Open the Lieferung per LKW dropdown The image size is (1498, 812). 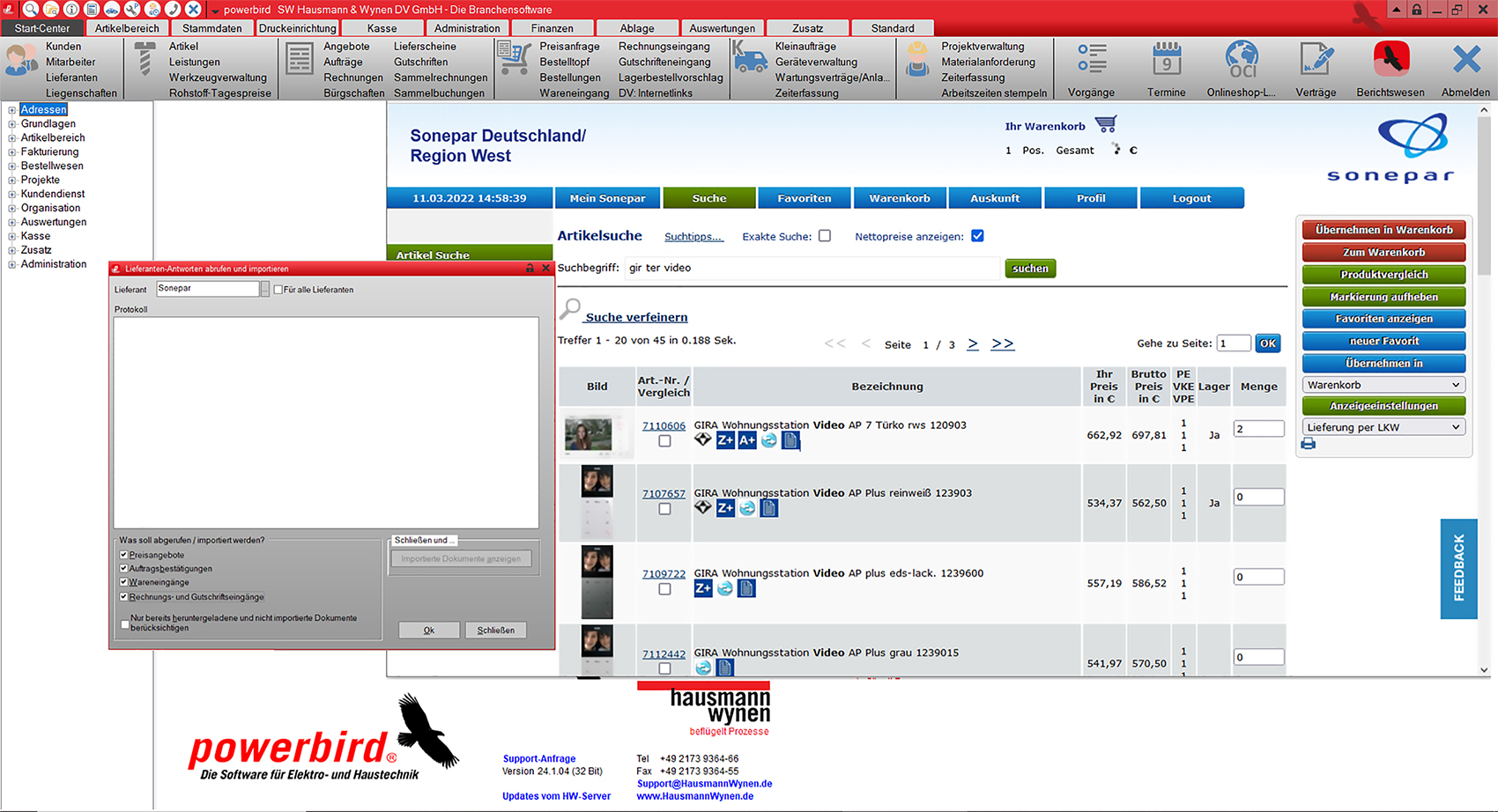point(1383,427)
